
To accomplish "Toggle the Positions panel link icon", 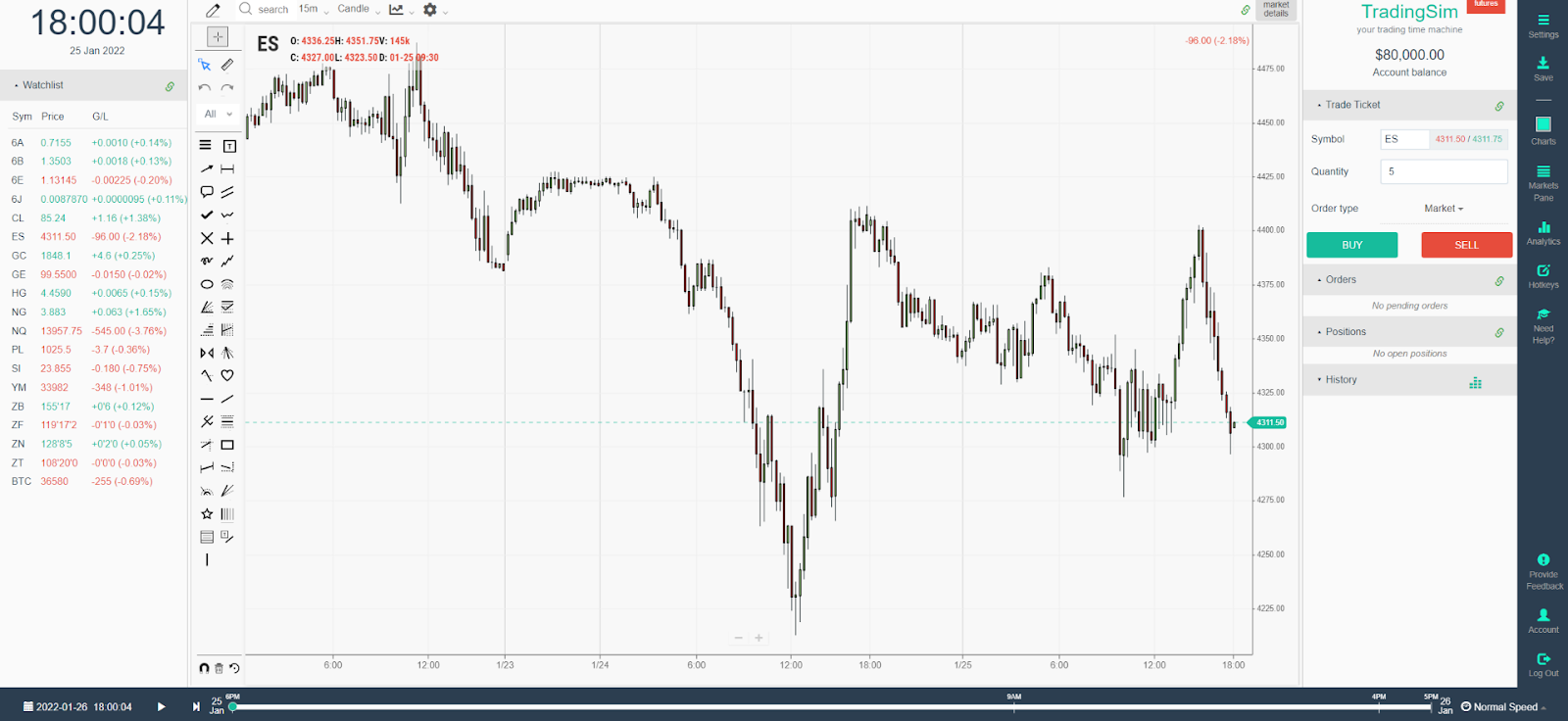I will click(x=1499, y=333).
